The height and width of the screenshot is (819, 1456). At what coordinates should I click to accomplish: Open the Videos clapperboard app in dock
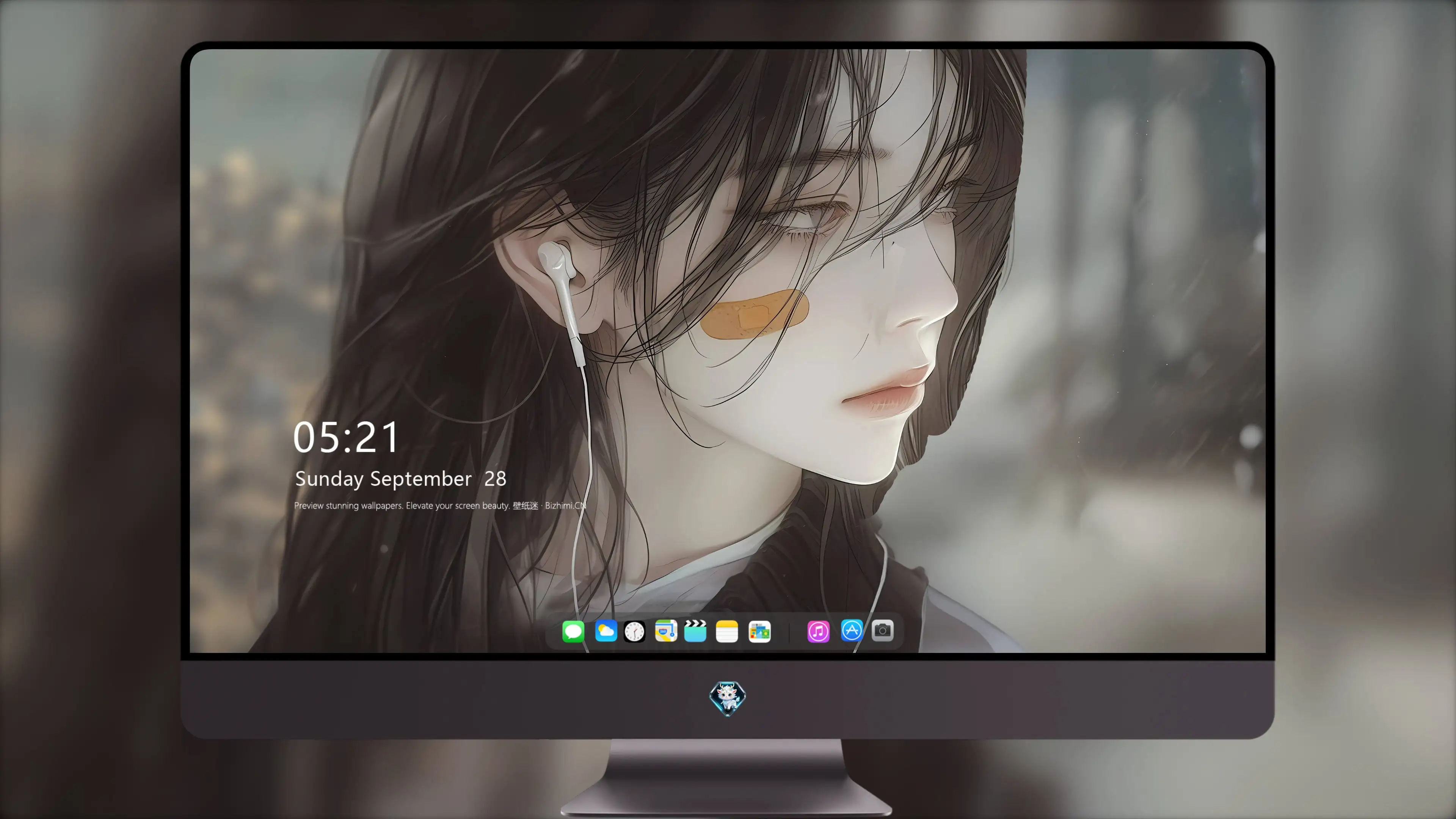(x=695, y=631)
